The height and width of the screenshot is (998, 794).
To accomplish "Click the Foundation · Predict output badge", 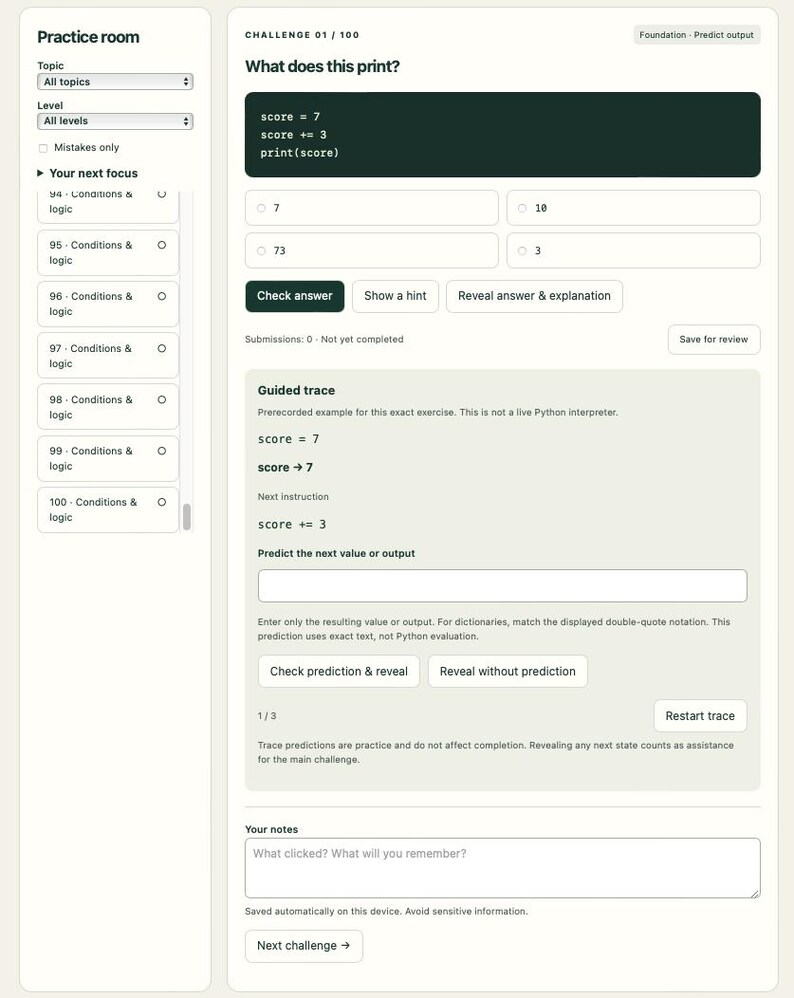I will (697, 35).
